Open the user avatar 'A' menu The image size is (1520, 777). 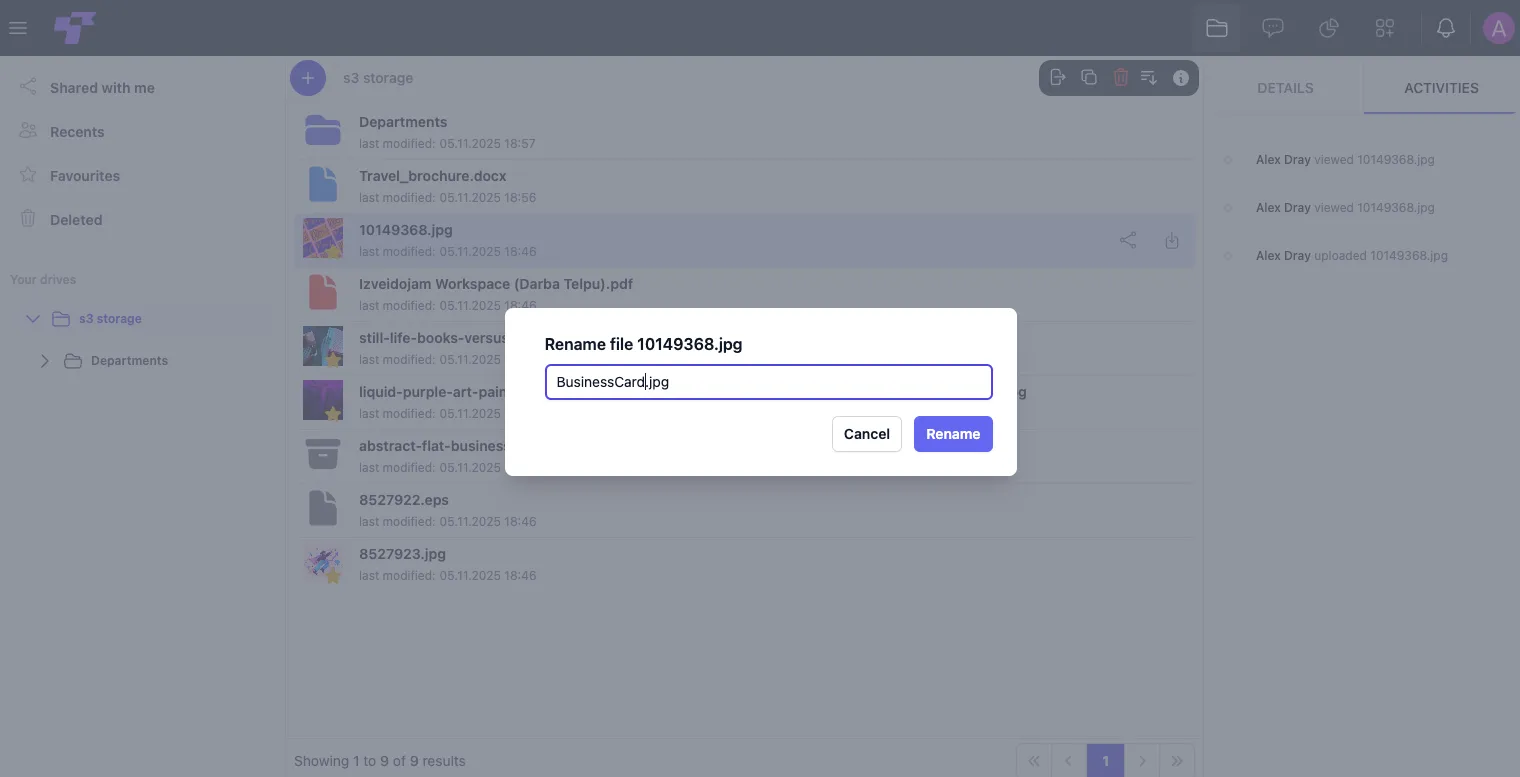click(1498, 28)
